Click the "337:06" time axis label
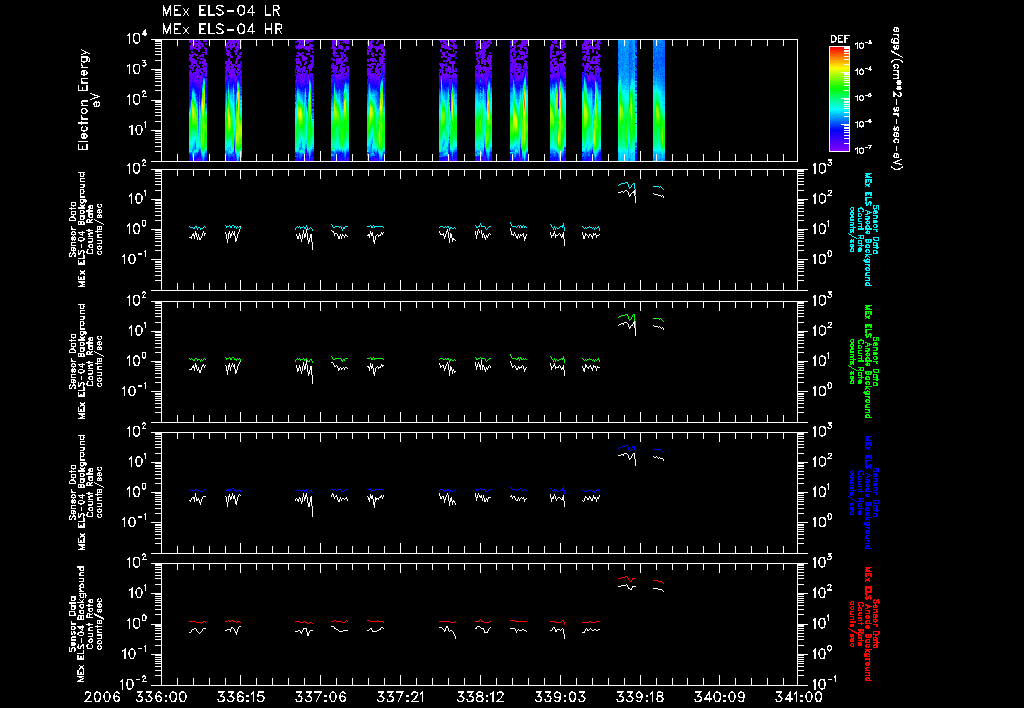This screenshot has height=708, width=1024. tap(320, 697)
